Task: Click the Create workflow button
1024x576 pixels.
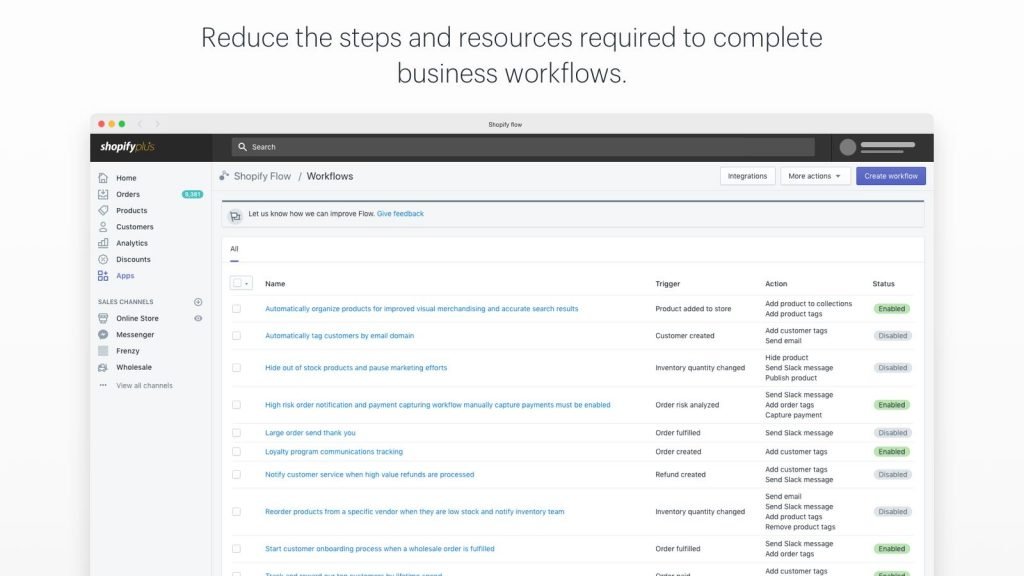Action: tap(890, 176)
